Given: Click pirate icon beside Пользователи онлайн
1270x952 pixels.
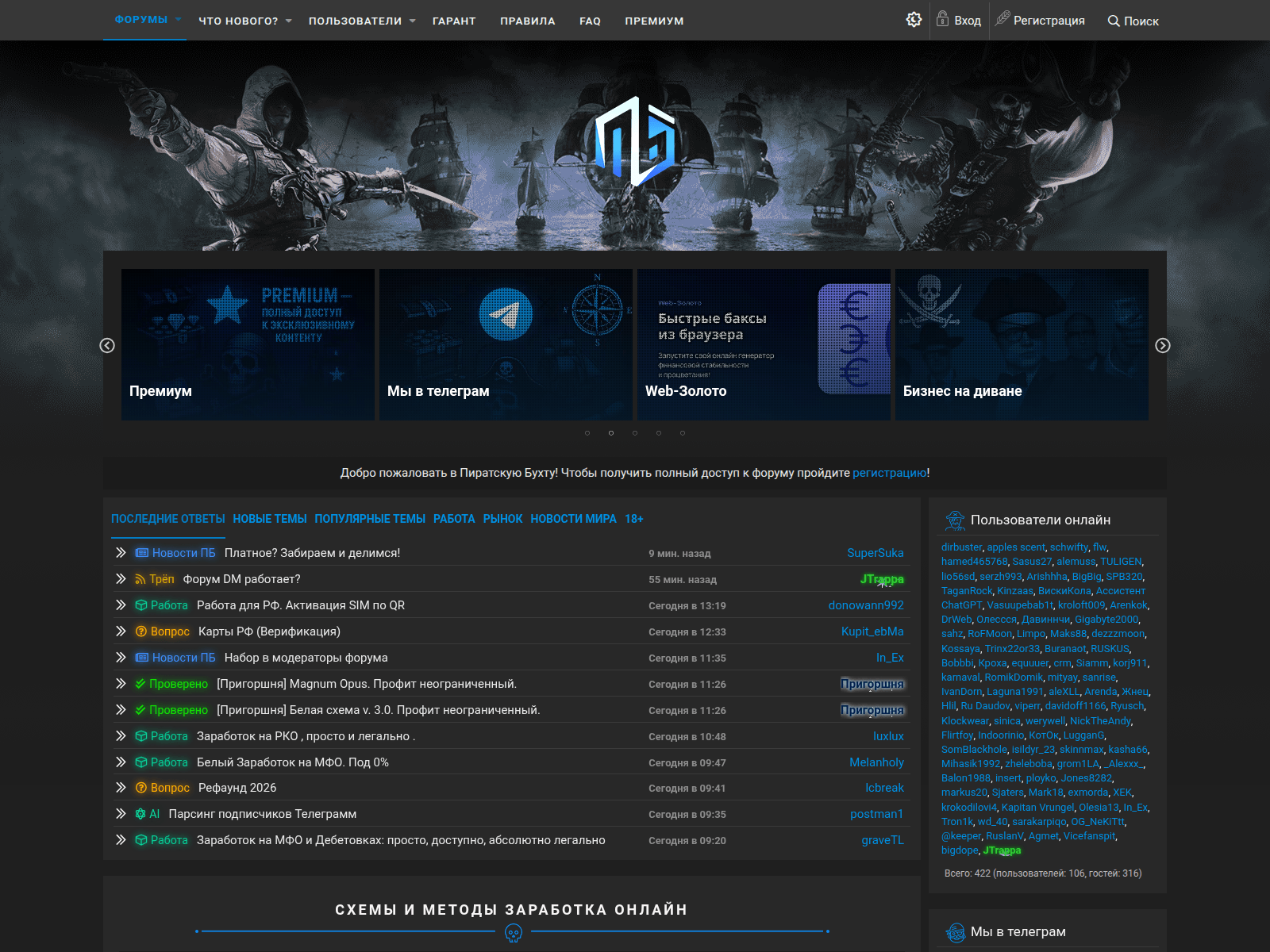Looking at the screenshot, I should (x=955, y=520).
